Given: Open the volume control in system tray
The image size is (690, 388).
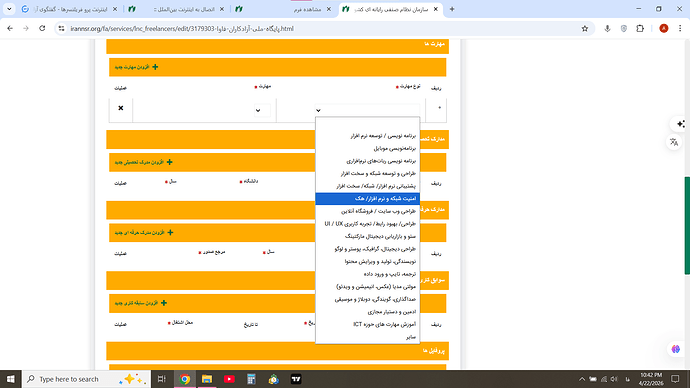Looking at the screenshot, I should click(x=614, y=379).
